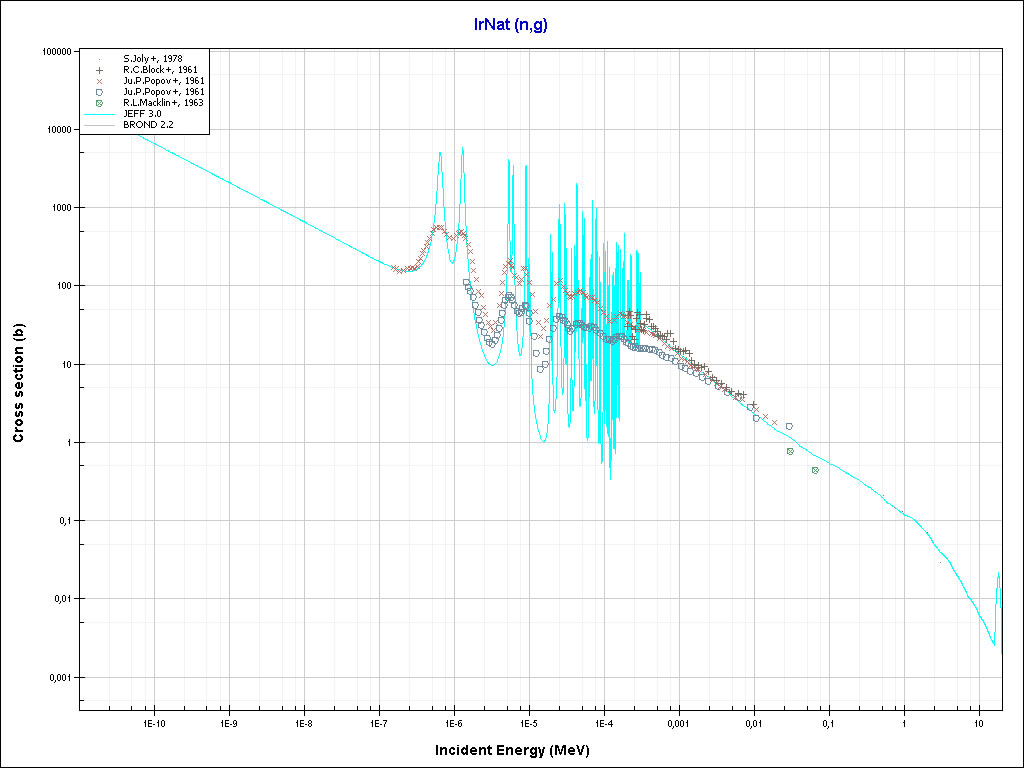Image resolution: width=1024 pixels, height=768 pixels.
Task: Click the cyan line sample for JEFF 3.0
Action: pos(100,115)
